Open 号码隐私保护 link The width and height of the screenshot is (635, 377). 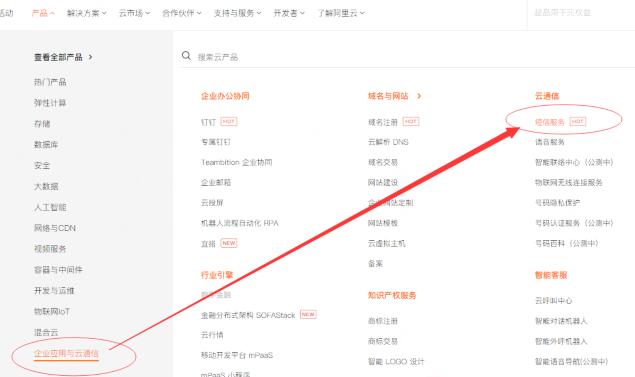coord(557,203)
